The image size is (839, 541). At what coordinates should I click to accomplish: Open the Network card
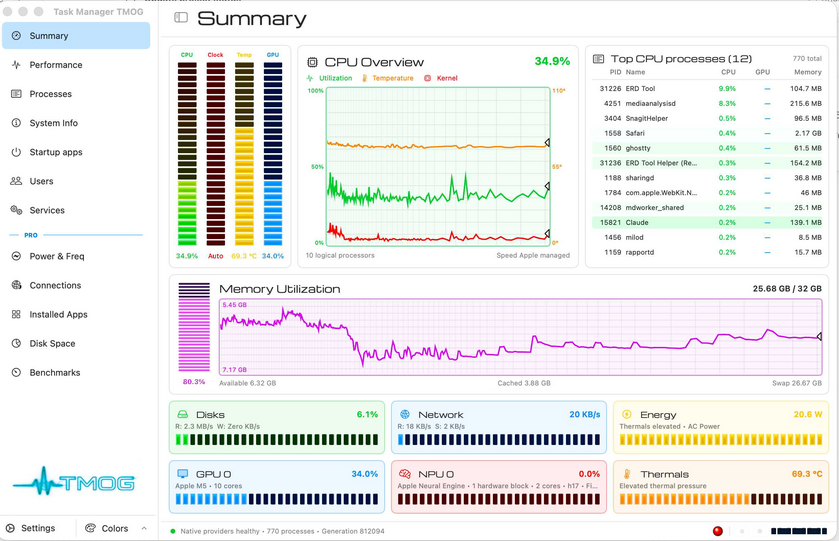(x=499, y=427)
